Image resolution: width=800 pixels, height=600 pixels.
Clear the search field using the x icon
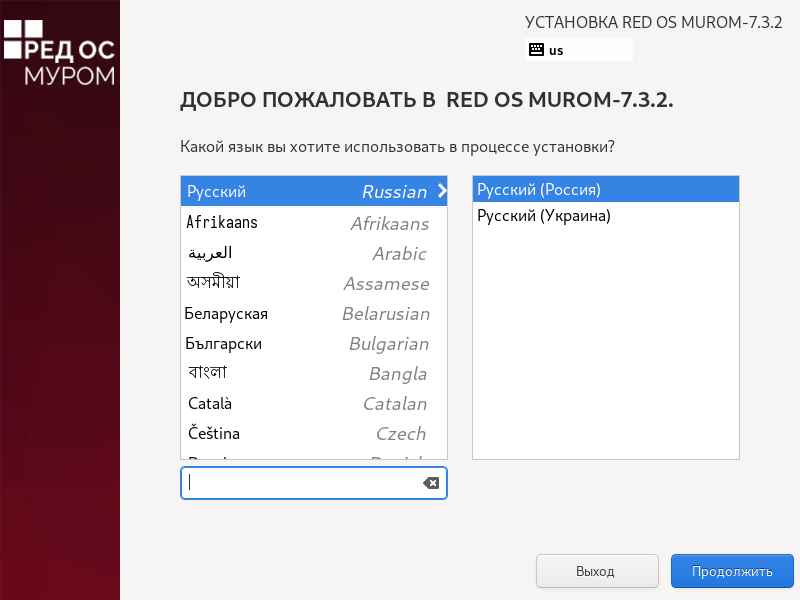(x=431, y=483)
